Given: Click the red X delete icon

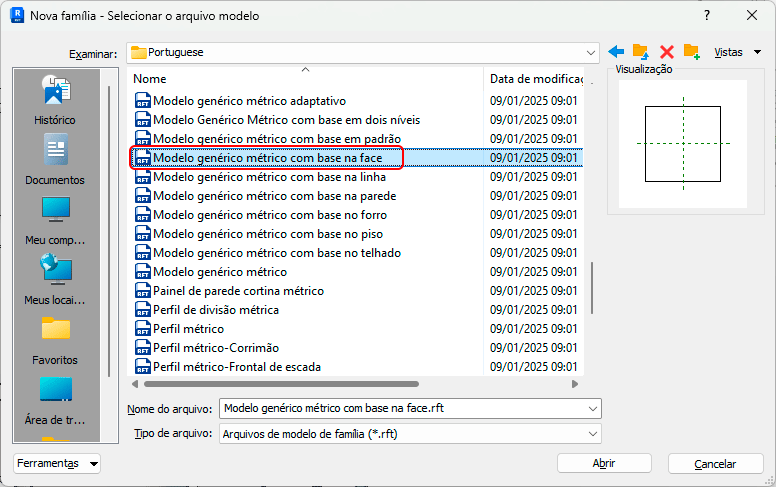Looking at the screenshot, I should 667,52.
